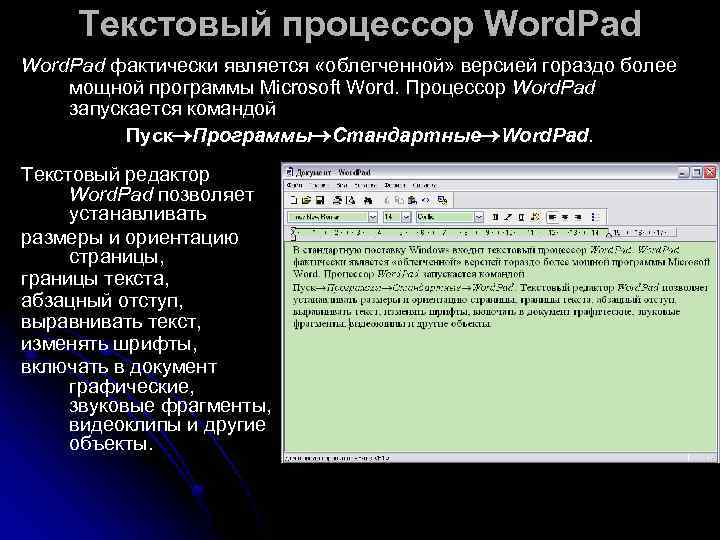Close the WordPad window with the red X
720x540 pixels.
pyautogui.click(x=710, y=173)
